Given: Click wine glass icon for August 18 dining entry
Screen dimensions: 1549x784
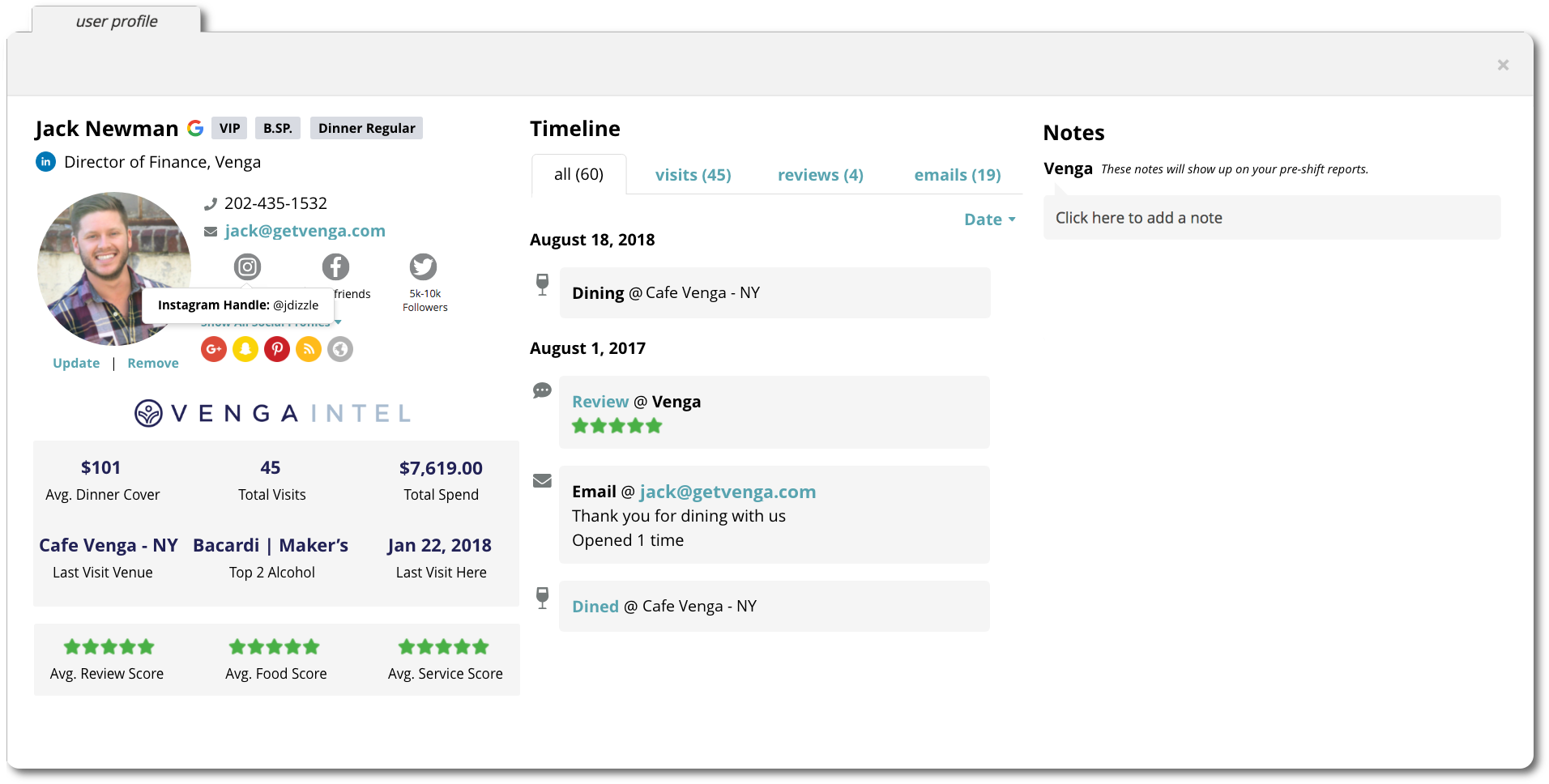Looking at the screenshot, I should coord(543,284).
